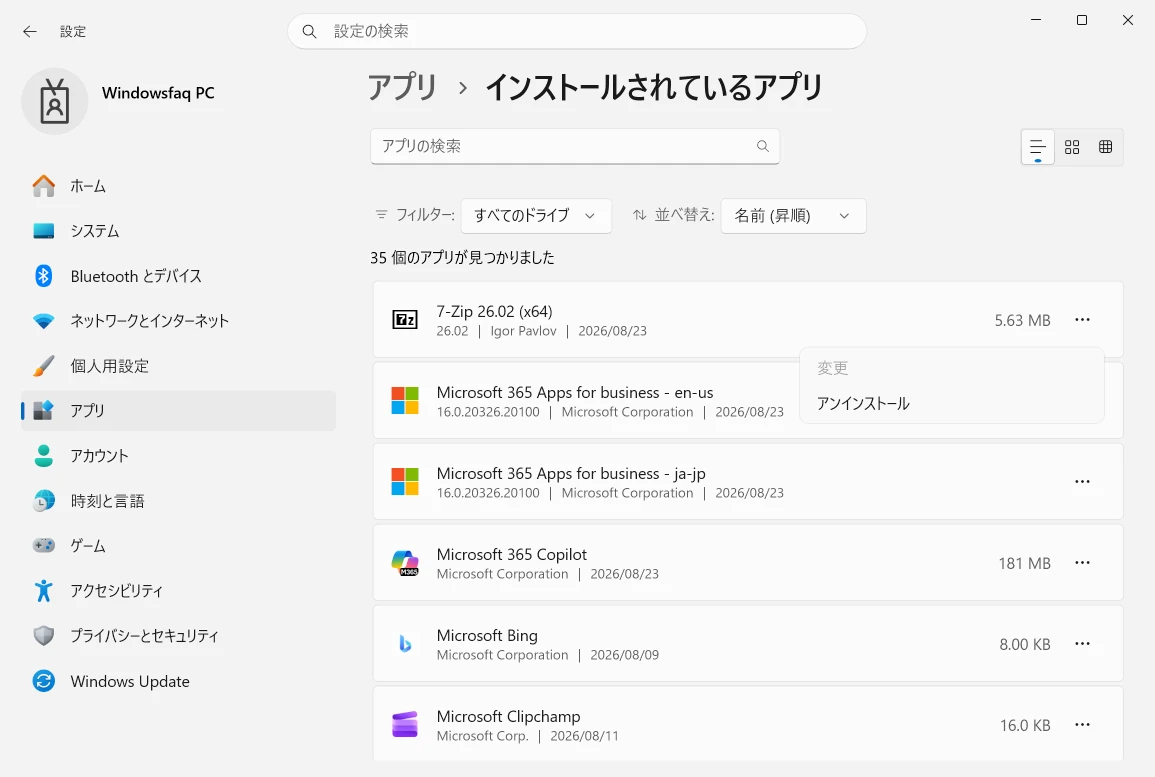The height and width of the screenshot is (777, 1155).
Task: Click the Microsoft Clipchamp app icon
Action: 405,725
